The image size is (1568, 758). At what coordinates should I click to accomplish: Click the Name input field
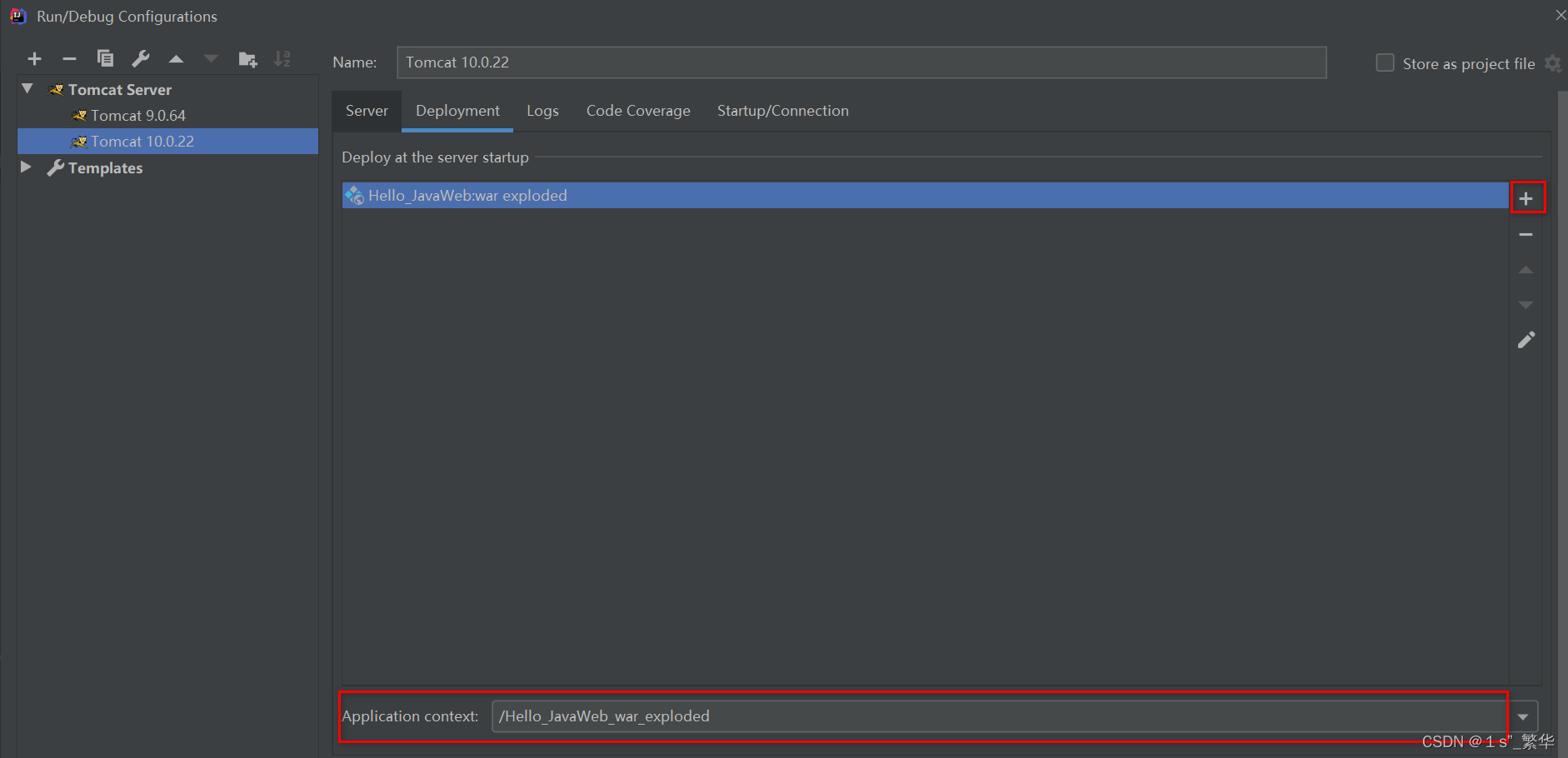pos(861,62)
